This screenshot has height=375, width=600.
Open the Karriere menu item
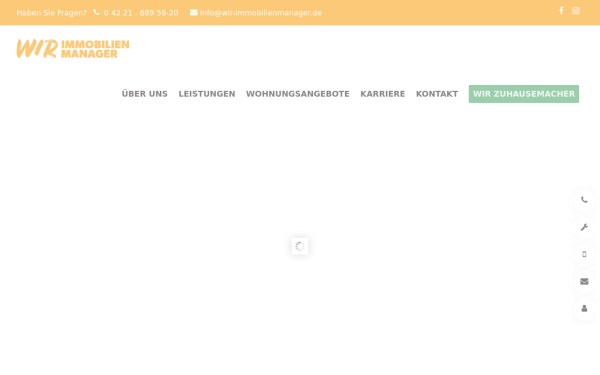pyautogui.click(x=383, y=94)
